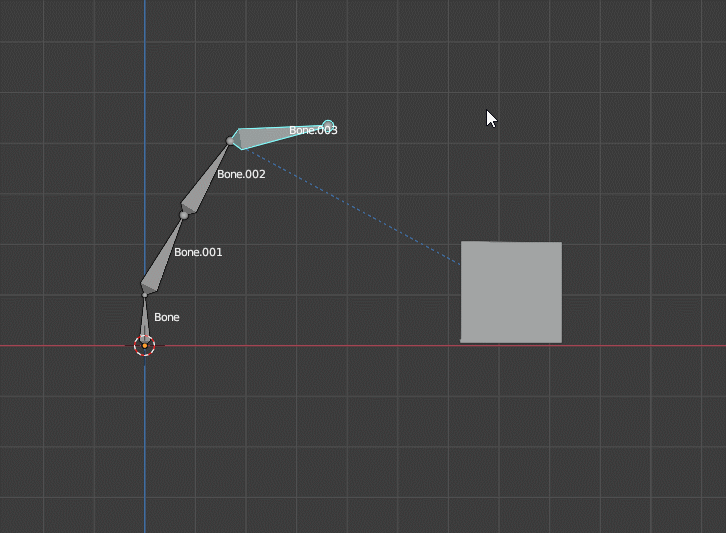Image resolution: width=726 pixels, height=533 pixels.
Task: Click the Bone.003 text label
Action: pyautogui.click(x=313, y=131)
